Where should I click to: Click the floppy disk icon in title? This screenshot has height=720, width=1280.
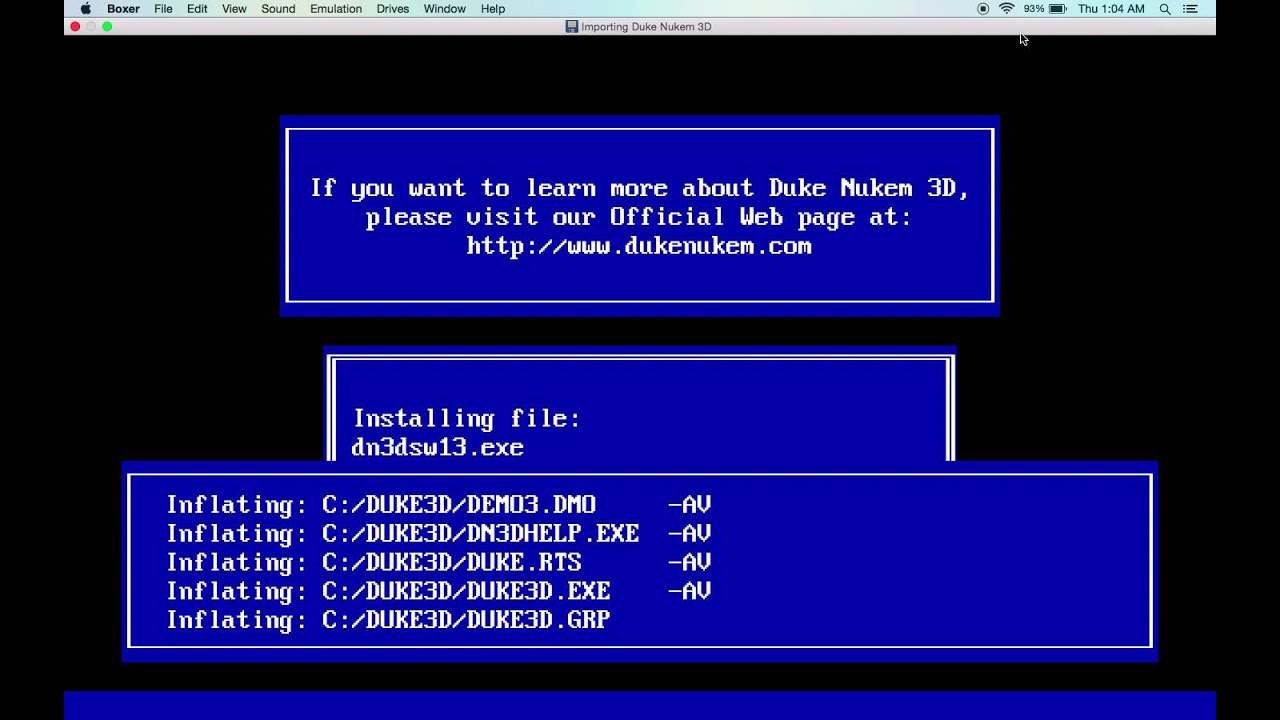pos(571,27)
